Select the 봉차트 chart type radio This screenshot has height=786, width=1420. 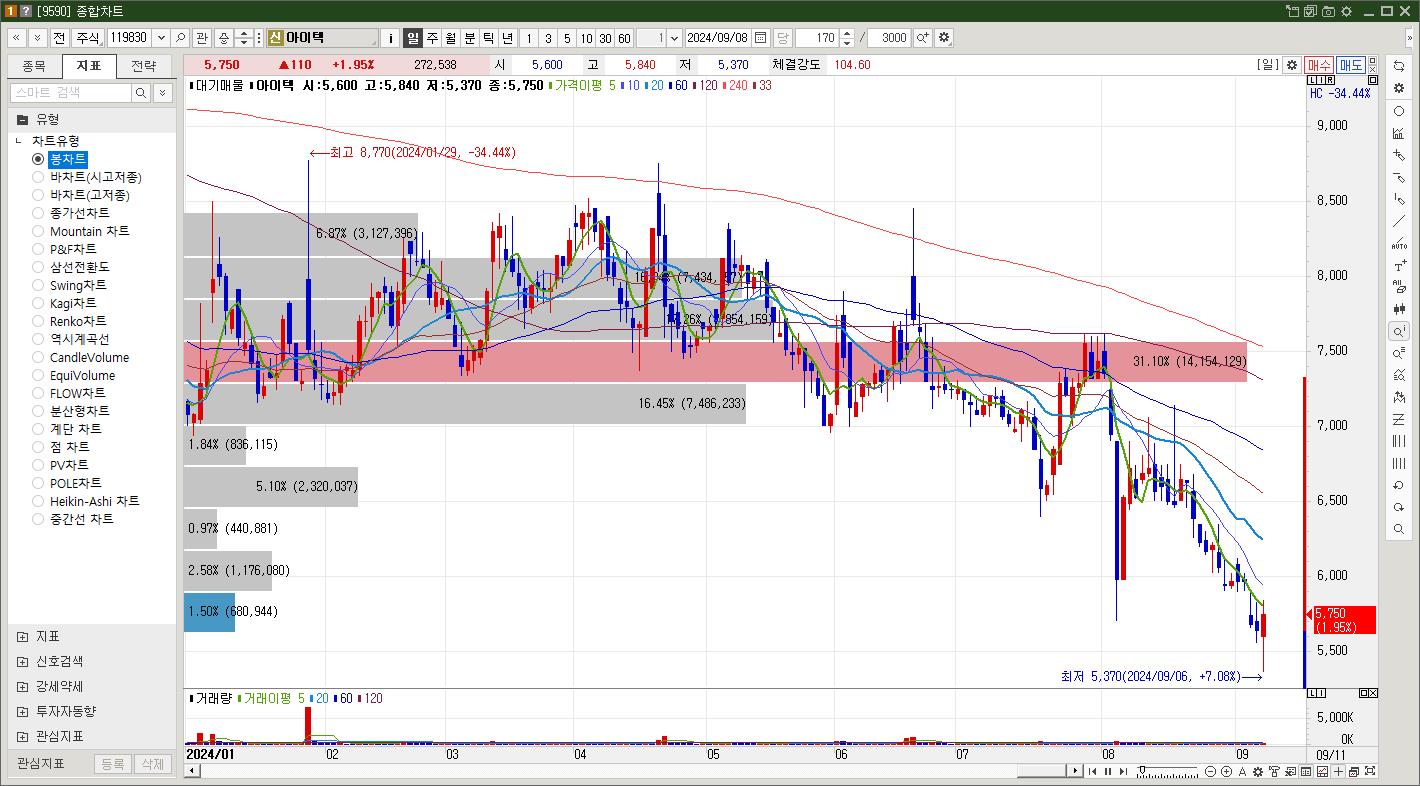(x=38, y=159)
